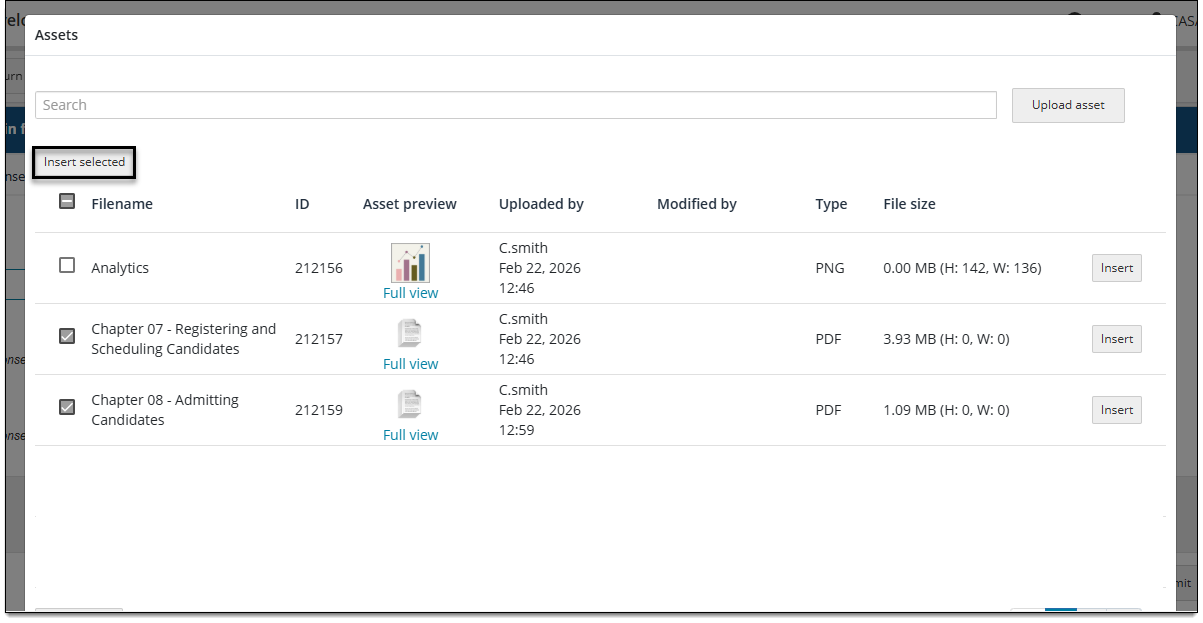Click the Upload asset button
Screen dimensions: 1203x623
click(1068, 105)
